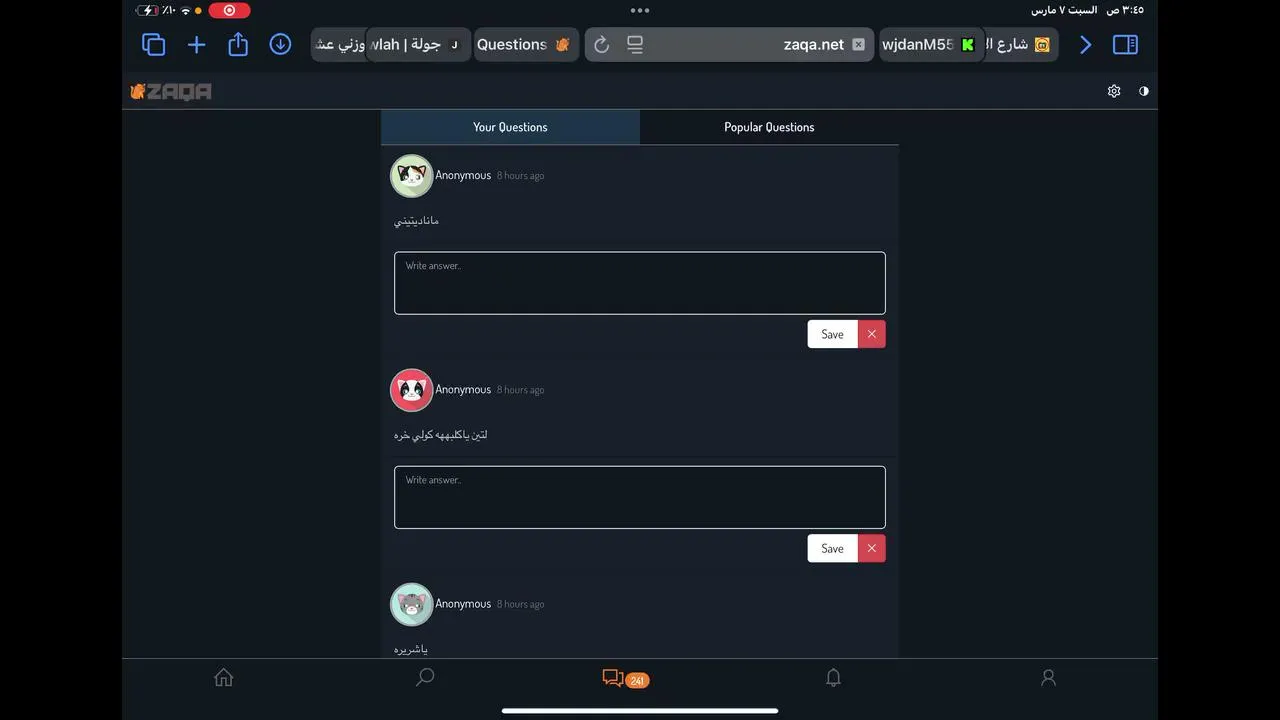The width and height of the screenshot is (1280, 720).
Task: Click the red-background cat avatar
Action: pos(411,390)
